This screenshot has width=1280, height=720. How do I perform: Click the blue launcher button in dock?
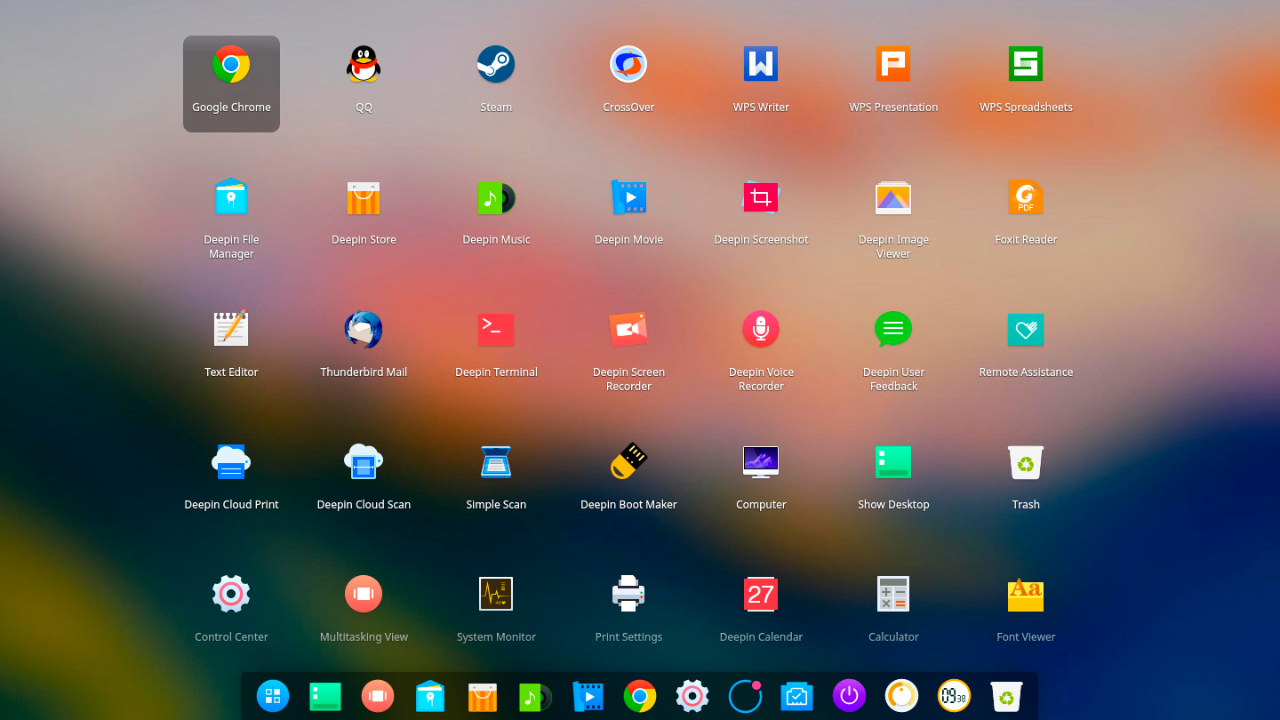(x=273, y=696)
